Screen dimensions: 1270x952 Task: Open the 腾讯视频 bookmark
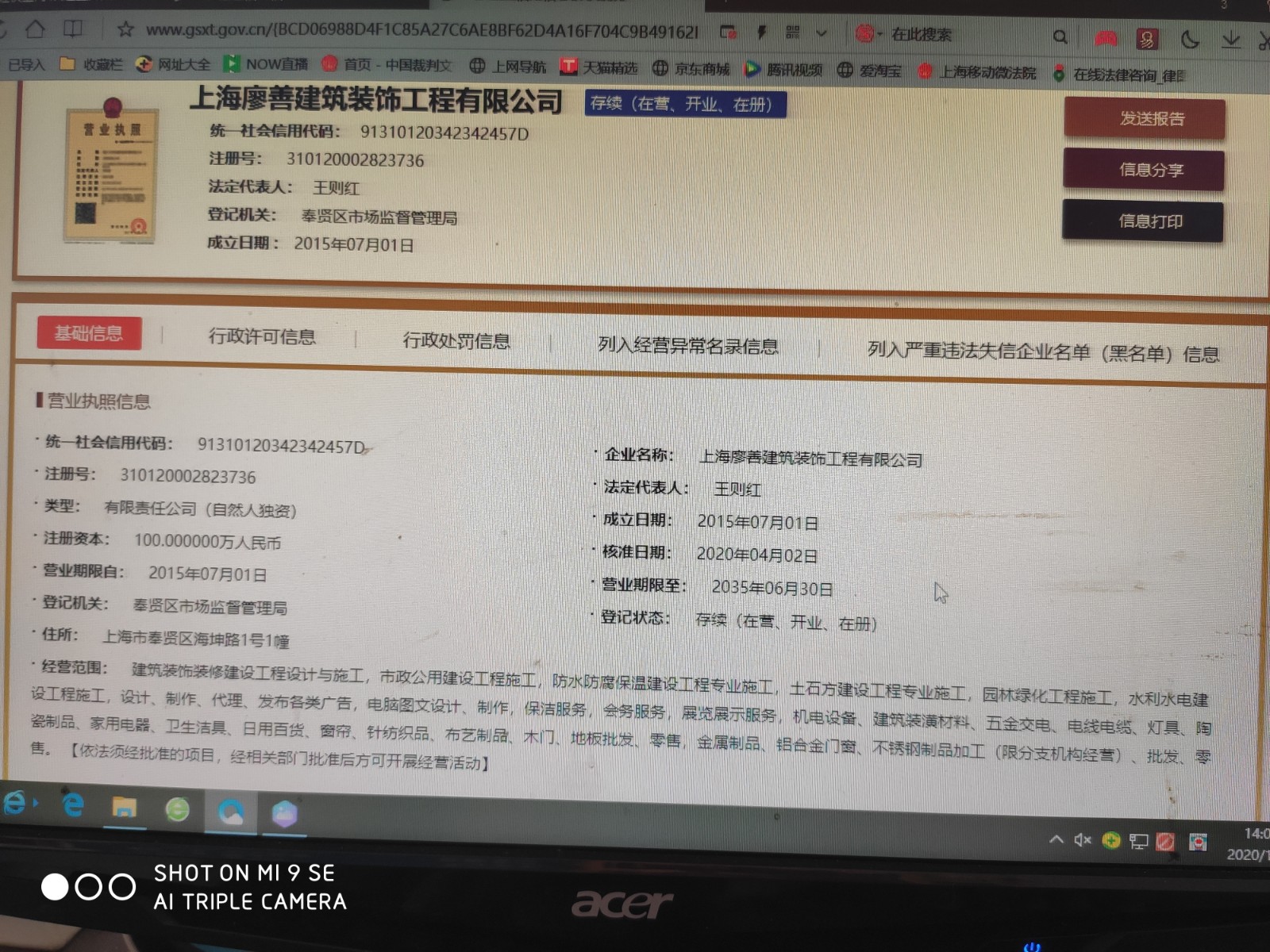(783, 70)
